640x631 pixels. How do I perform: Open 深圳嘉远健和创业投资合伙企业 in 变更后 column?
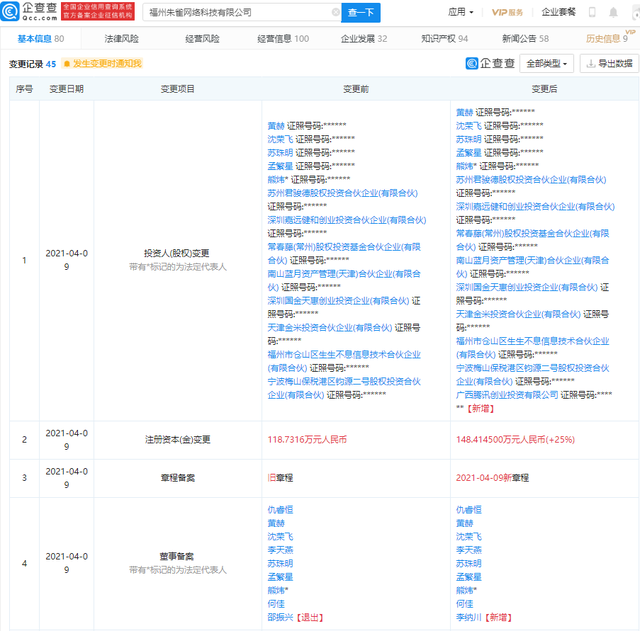point(535,207)
